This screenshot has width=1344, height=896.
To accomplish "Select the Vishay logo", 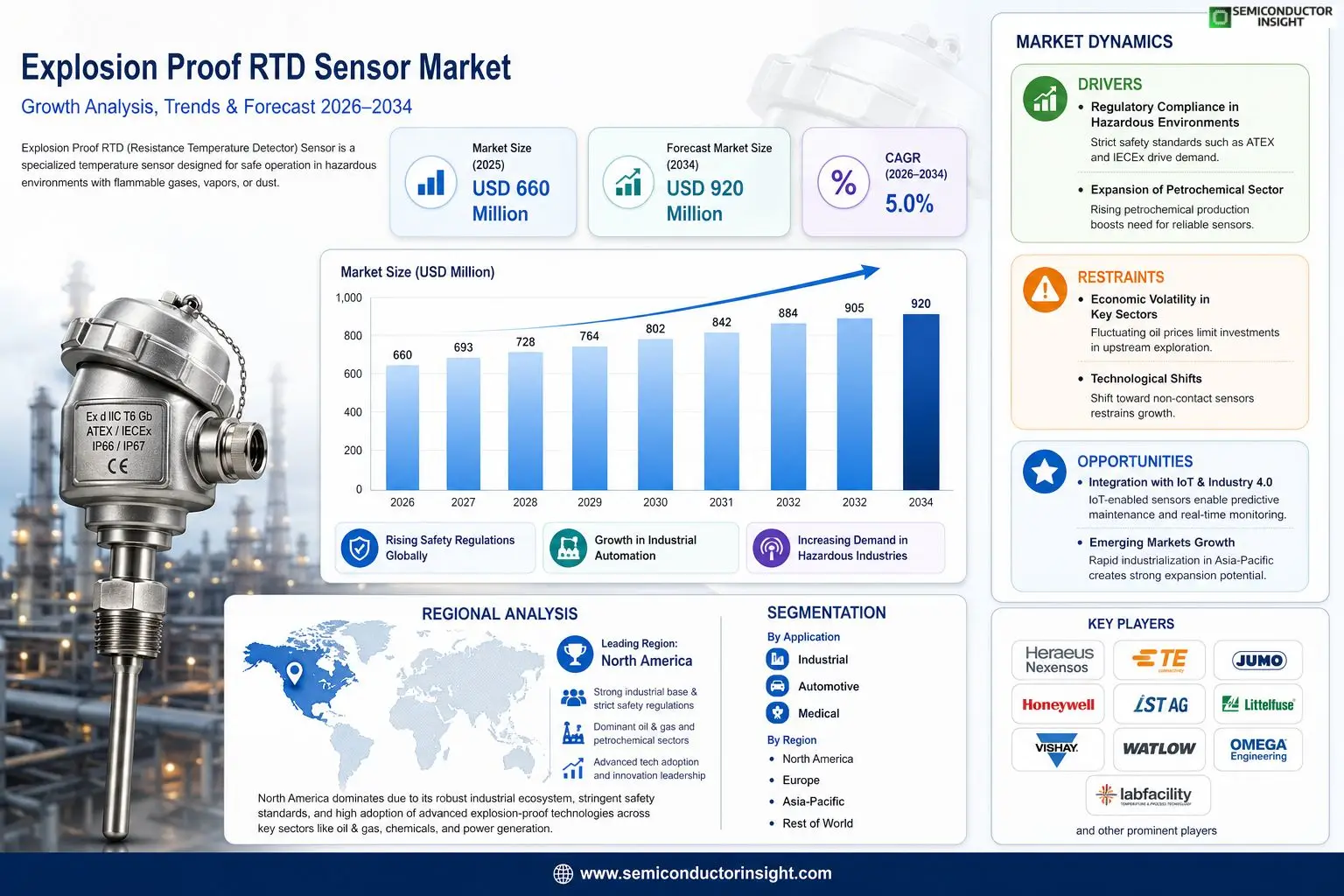I will pyautogui.click(x=1058, y=750).
